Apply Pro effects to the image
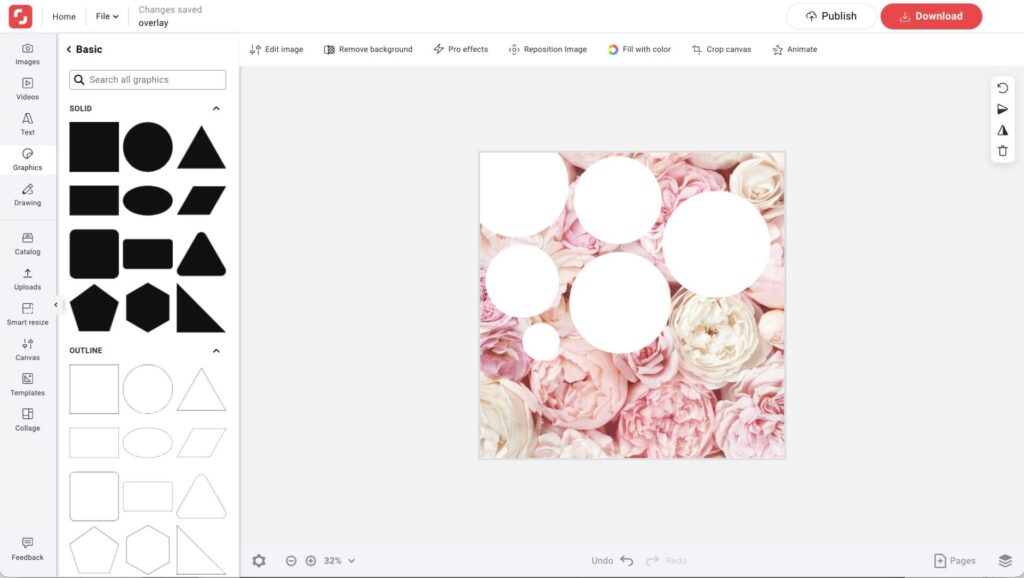Screen dimensions: 1024x578 point(460,48)
